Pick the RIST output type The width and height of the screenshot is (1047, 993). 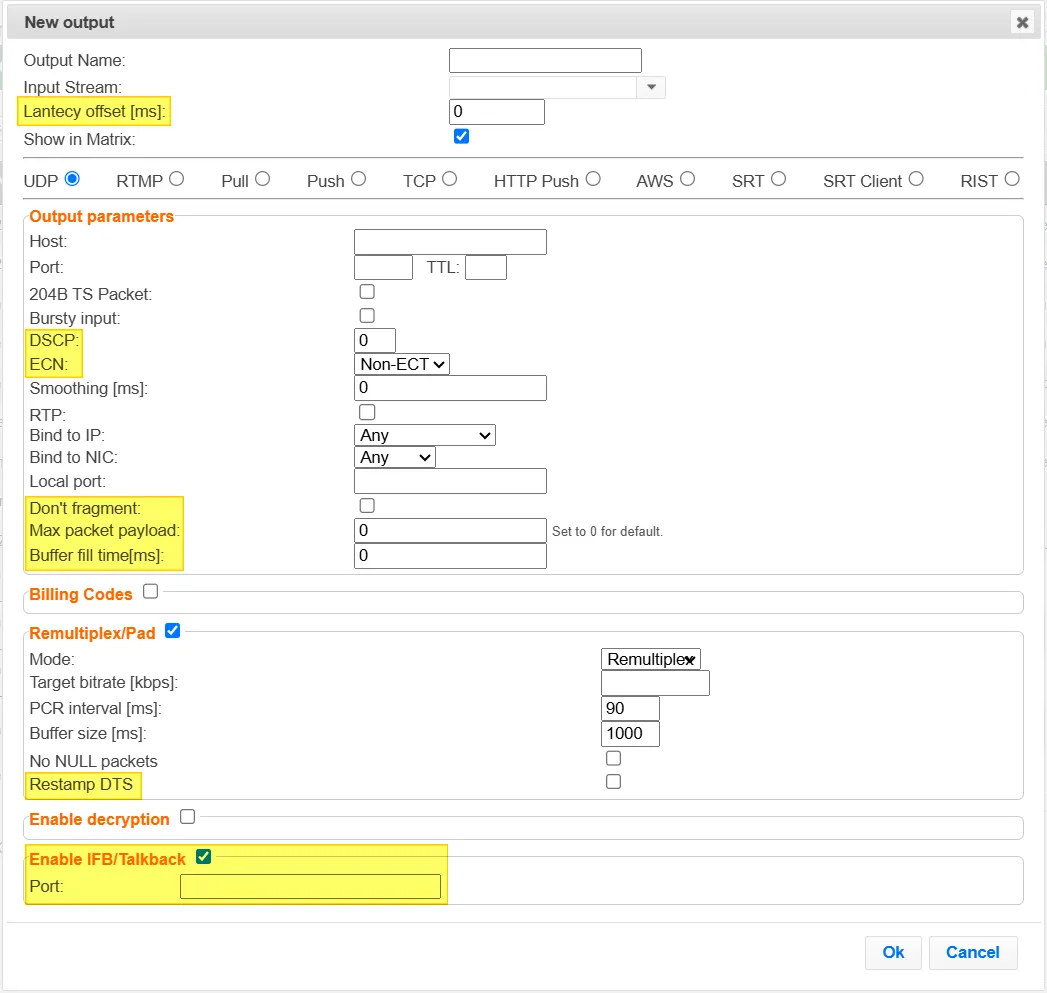click(1012, 179)
